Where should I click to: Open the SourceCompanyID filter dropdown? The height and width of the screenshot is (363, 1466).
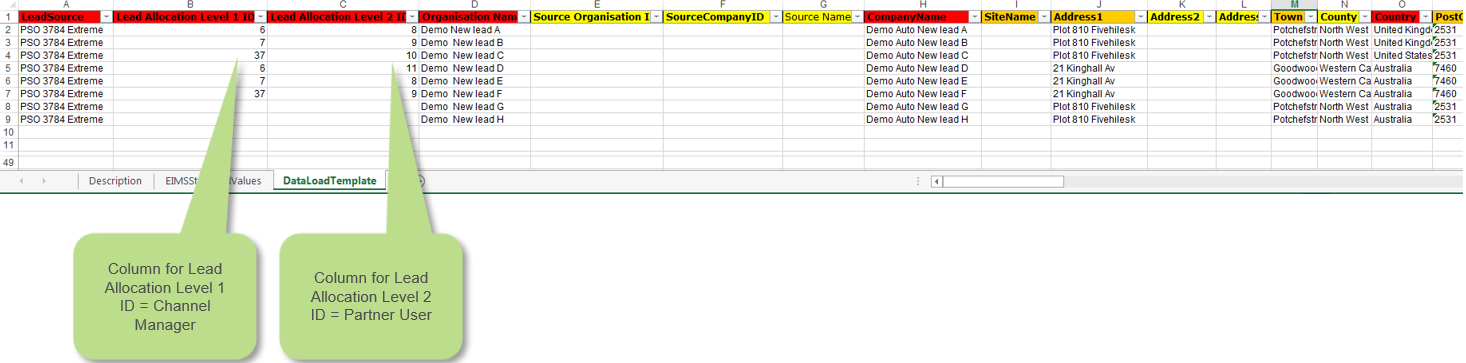[776, 18]
